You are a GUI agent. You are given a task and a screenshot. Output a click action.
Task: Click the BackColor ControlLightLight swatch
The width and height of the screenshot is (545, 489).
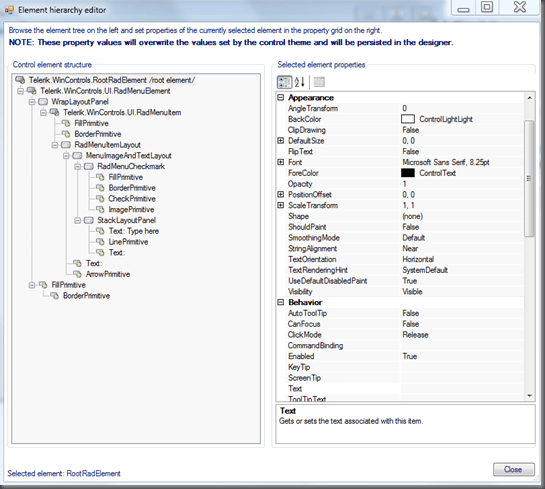408,119
